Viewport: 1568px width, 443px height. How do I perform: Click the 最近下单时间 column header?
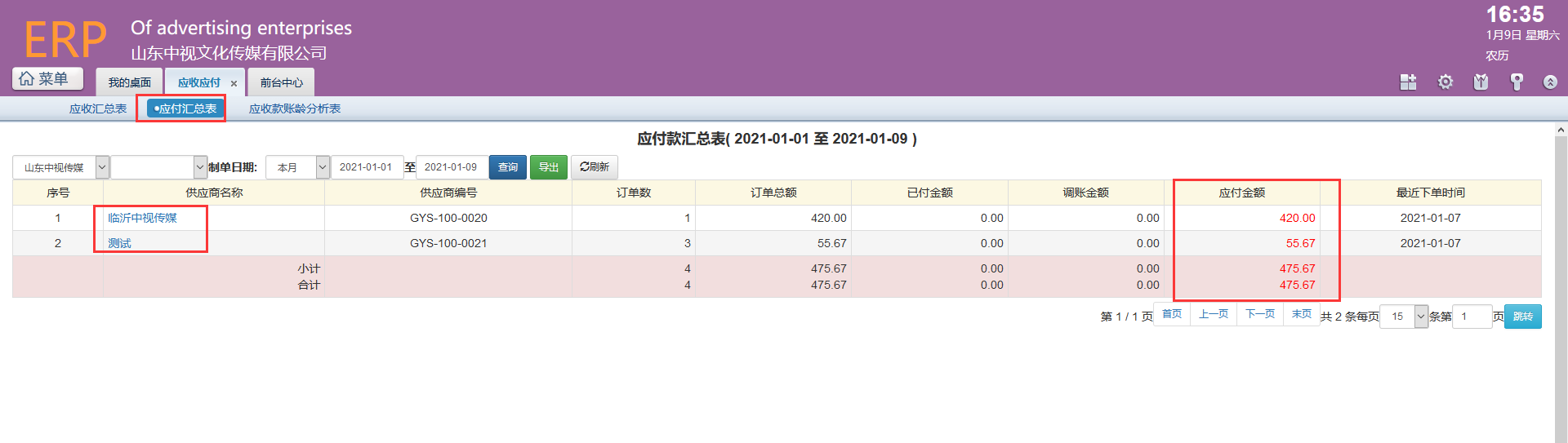[x=1431, y=193]
